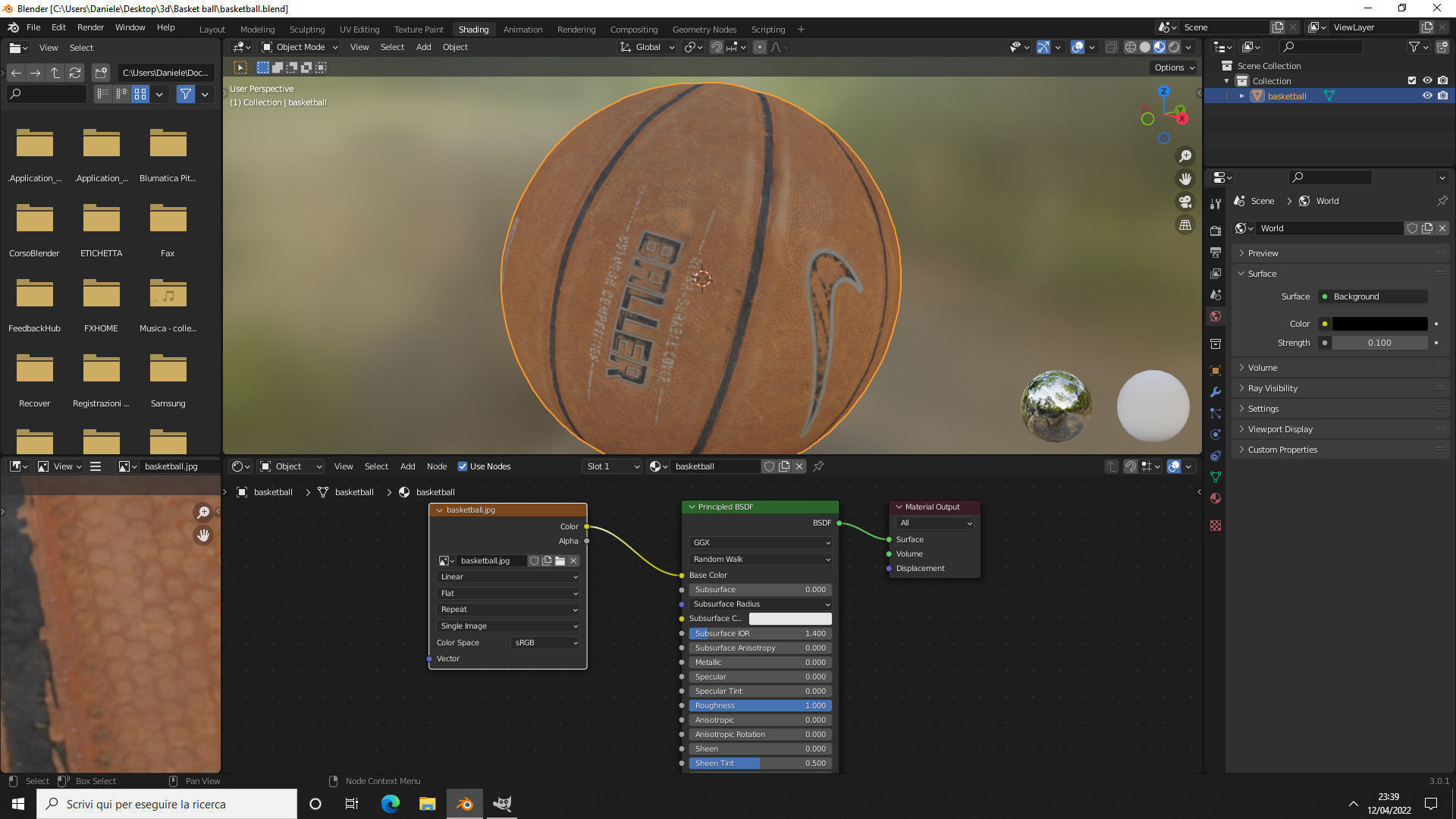The height and width of the screenshot is (819, 1456).
Task: Open the Object properties tab
Action: [x=1216, y=371]
